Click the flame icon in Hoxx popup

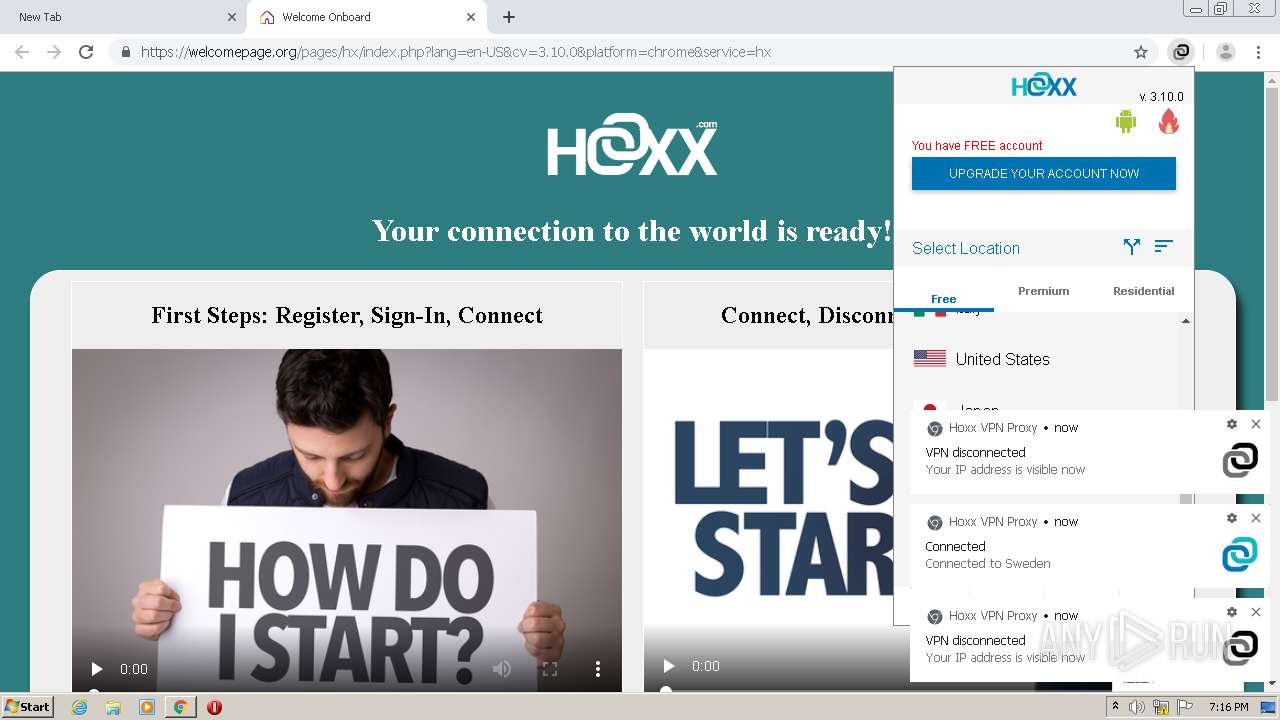1168,122
